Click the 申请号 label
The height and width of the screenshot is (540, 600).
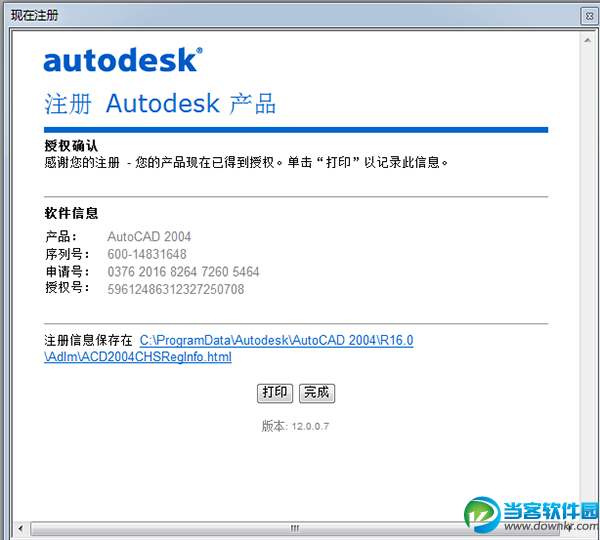coord(67,272)
